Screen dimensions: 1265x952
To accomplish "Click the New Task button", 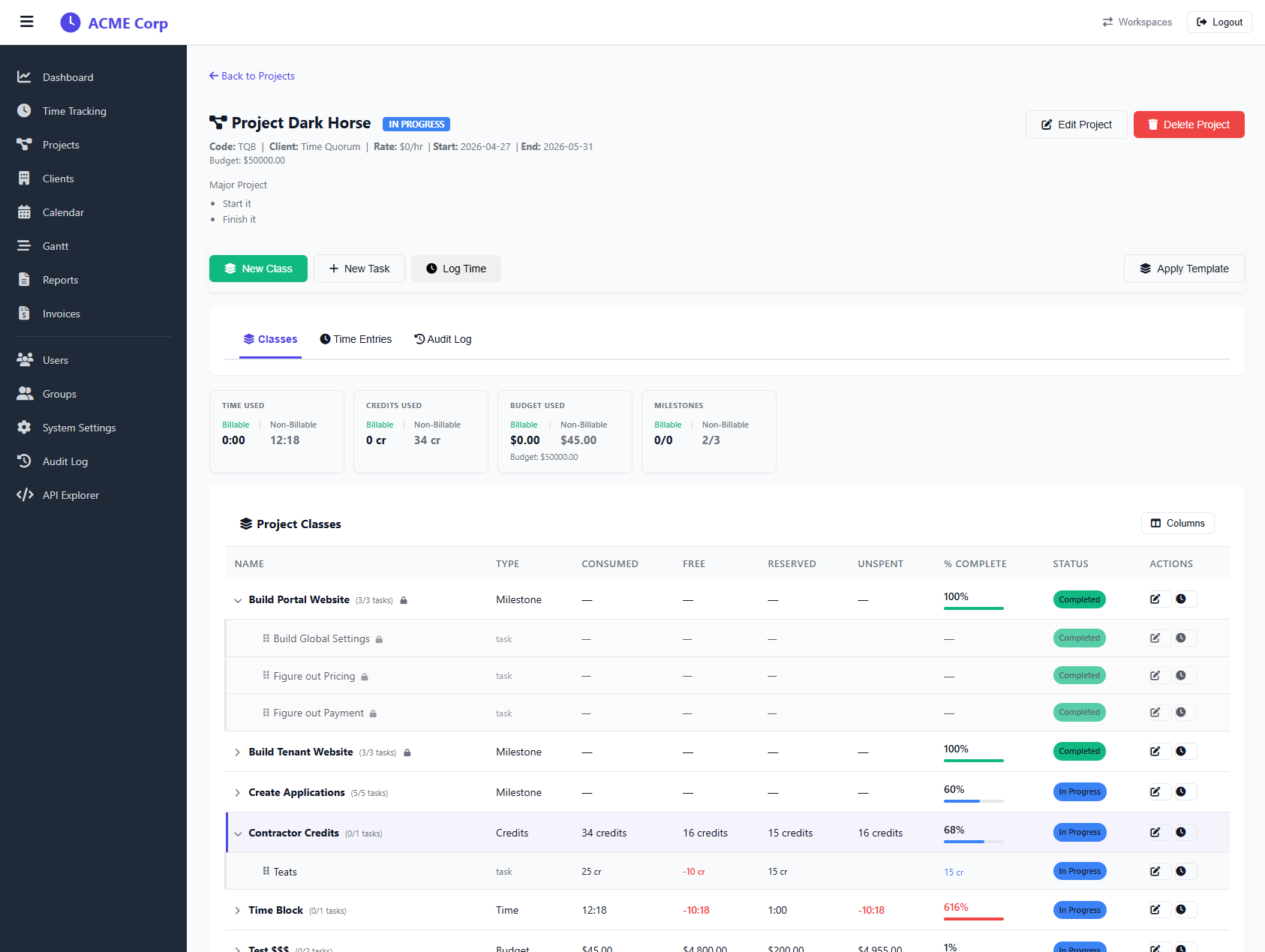I will (359, 269).
